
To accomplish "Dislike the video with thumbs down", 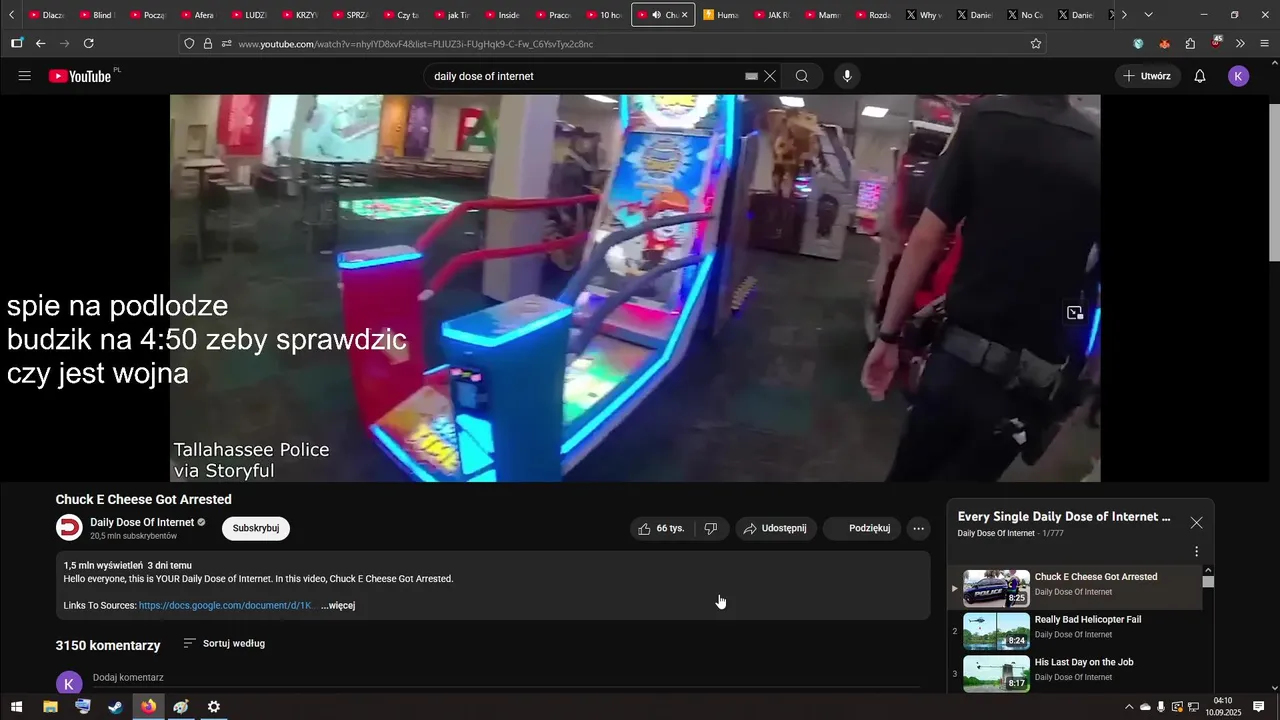I will [x=711, y=528].
